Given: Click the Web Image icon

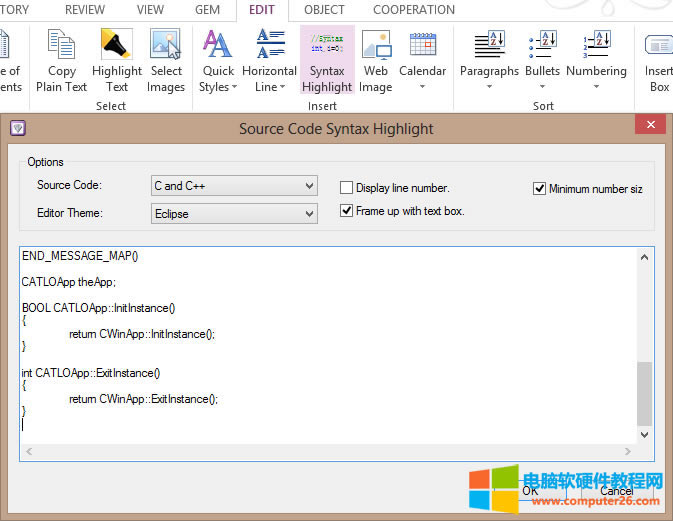Looking at the screenshot, I should [x=376, y=45].
